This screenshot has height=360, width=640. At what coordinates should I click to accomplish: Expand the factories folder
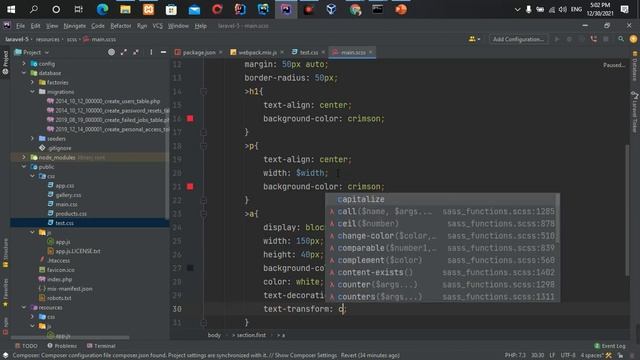click(32, 82)
